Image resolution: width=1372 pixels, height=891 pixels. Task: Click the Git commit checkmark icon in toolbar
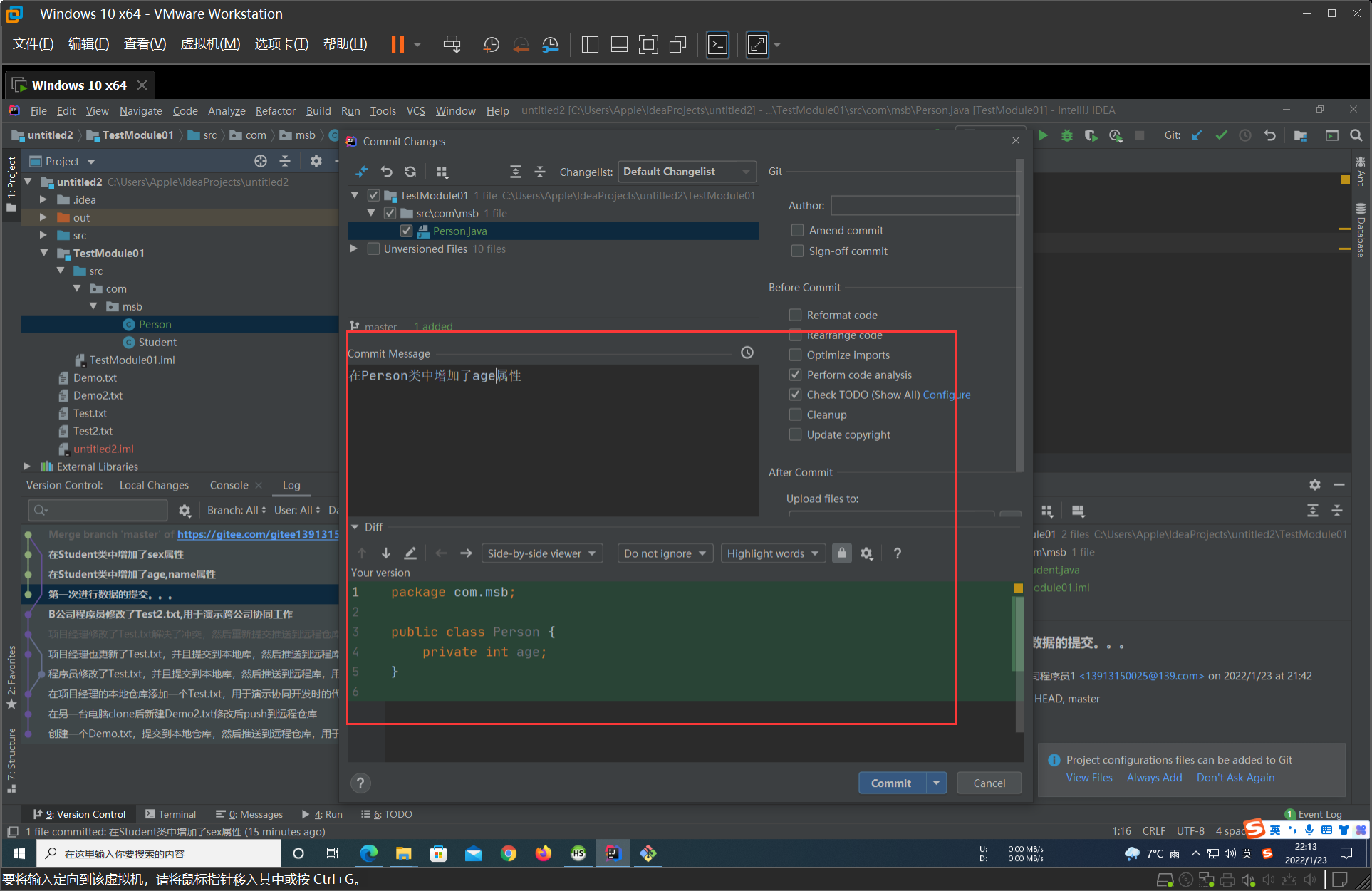(x=1221, y=135)
